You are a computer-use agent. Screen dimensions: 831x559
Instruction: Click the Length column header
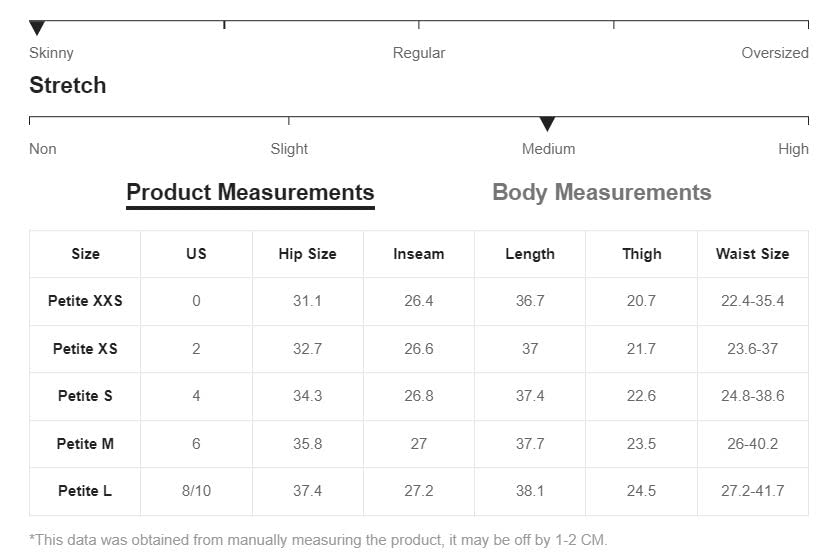530,254
